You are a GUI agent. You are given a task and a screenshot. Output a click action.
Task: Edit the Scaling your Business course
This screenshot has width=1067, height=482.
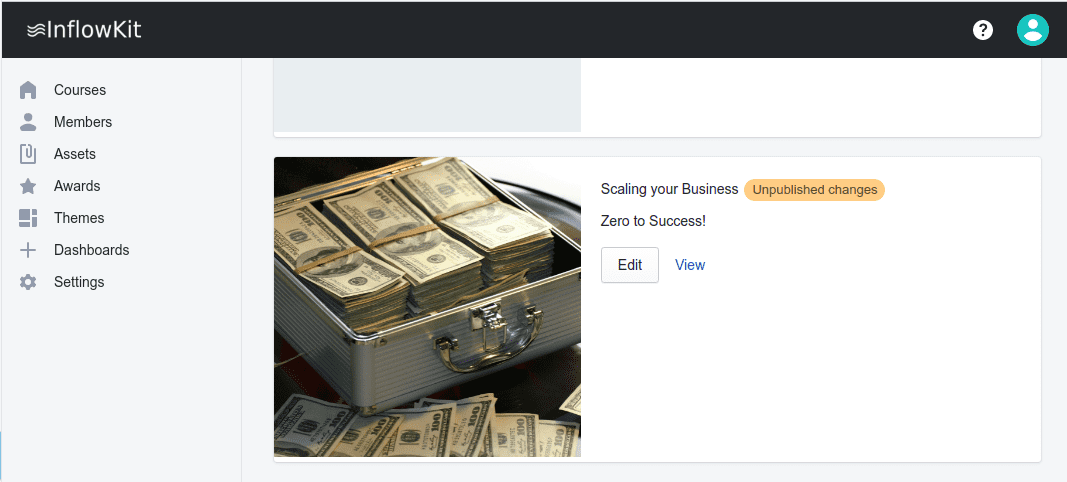tap(629, 265)
